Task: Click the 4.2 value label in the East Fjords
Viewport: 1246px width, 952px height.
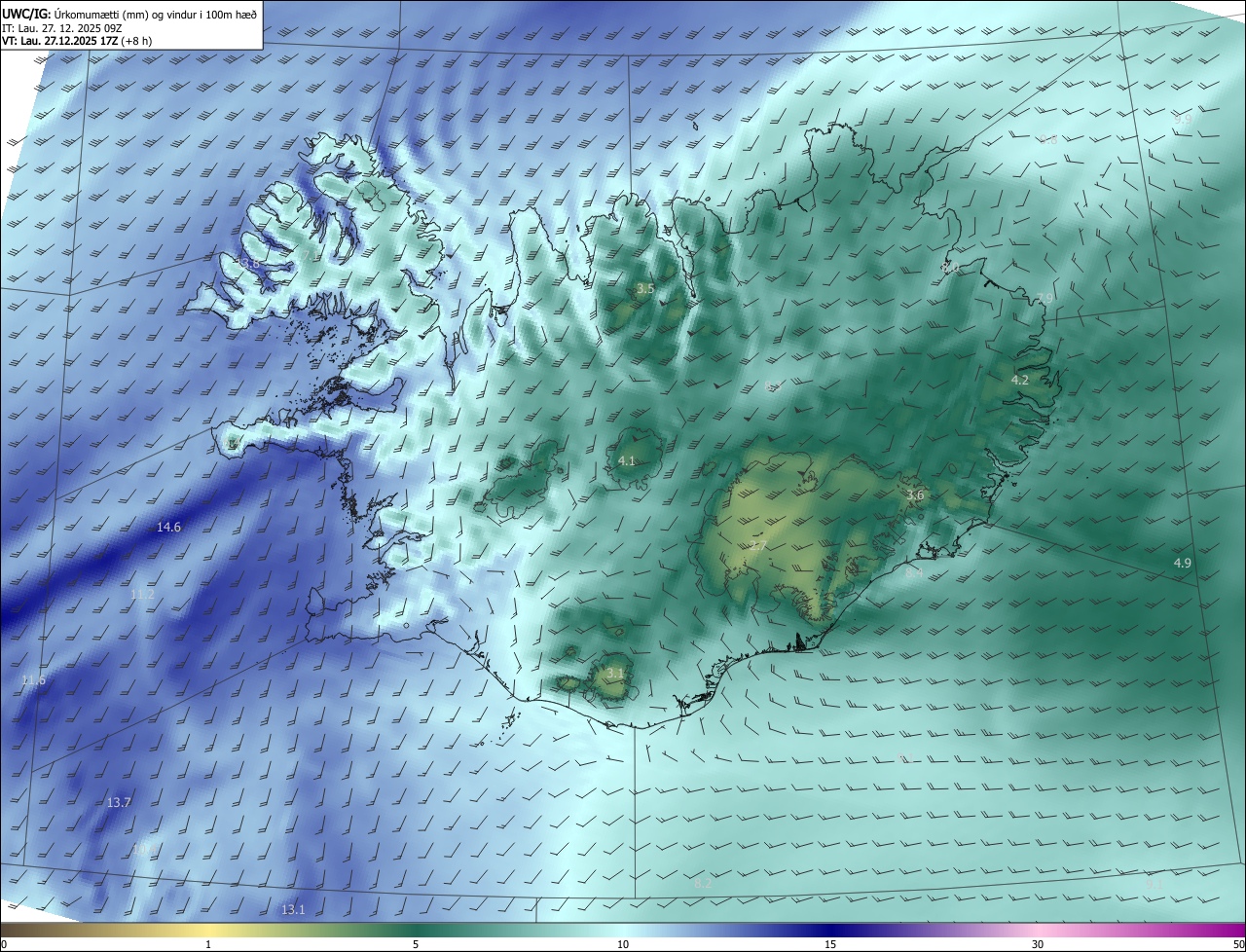Action: pyautogui.click(x=1019, y=380)
